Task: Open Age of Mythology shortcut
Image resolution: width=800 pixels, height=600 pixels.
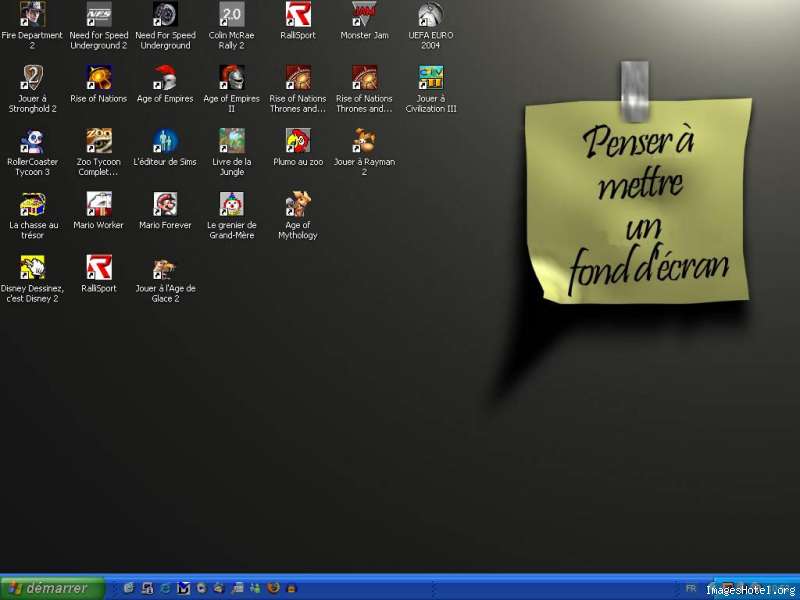Action: tap(298, 205)
